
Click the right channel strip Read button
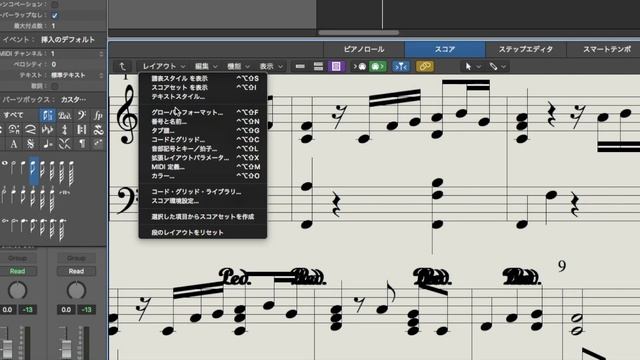(x=76, y=271)
